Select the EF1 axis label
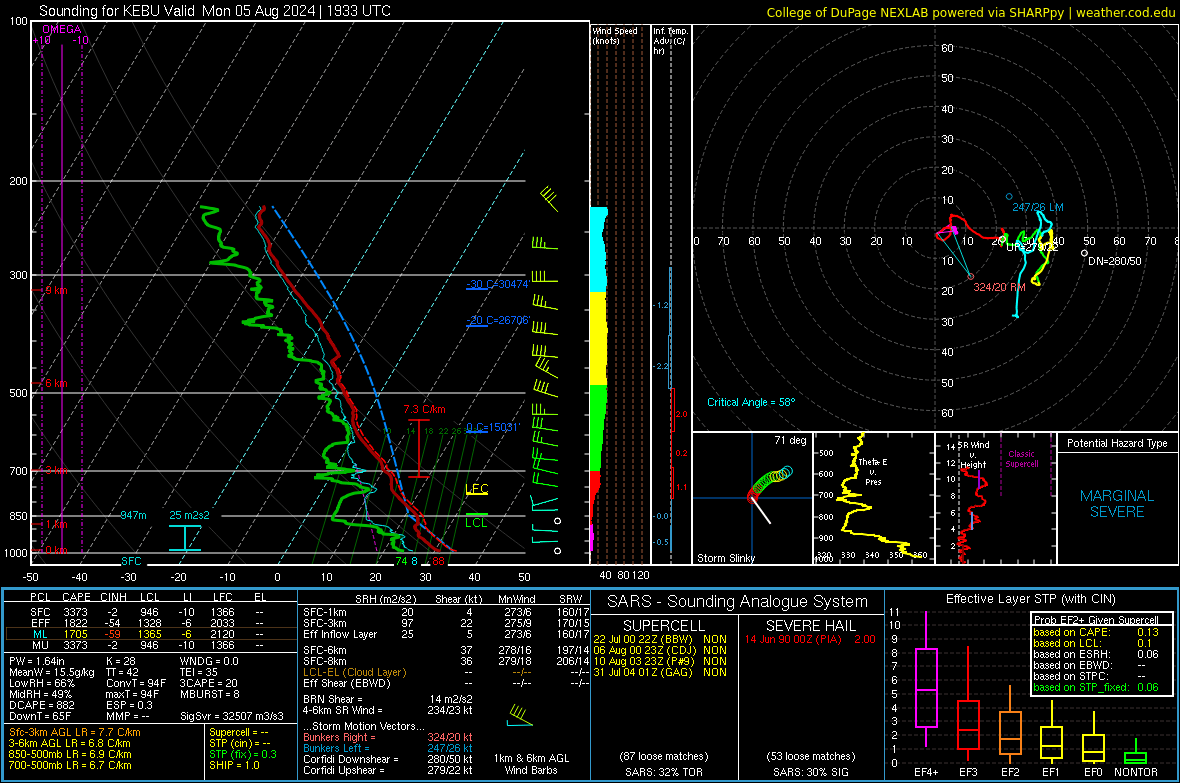Viewport: 1180px width, 783px height. click(1051, 772)
